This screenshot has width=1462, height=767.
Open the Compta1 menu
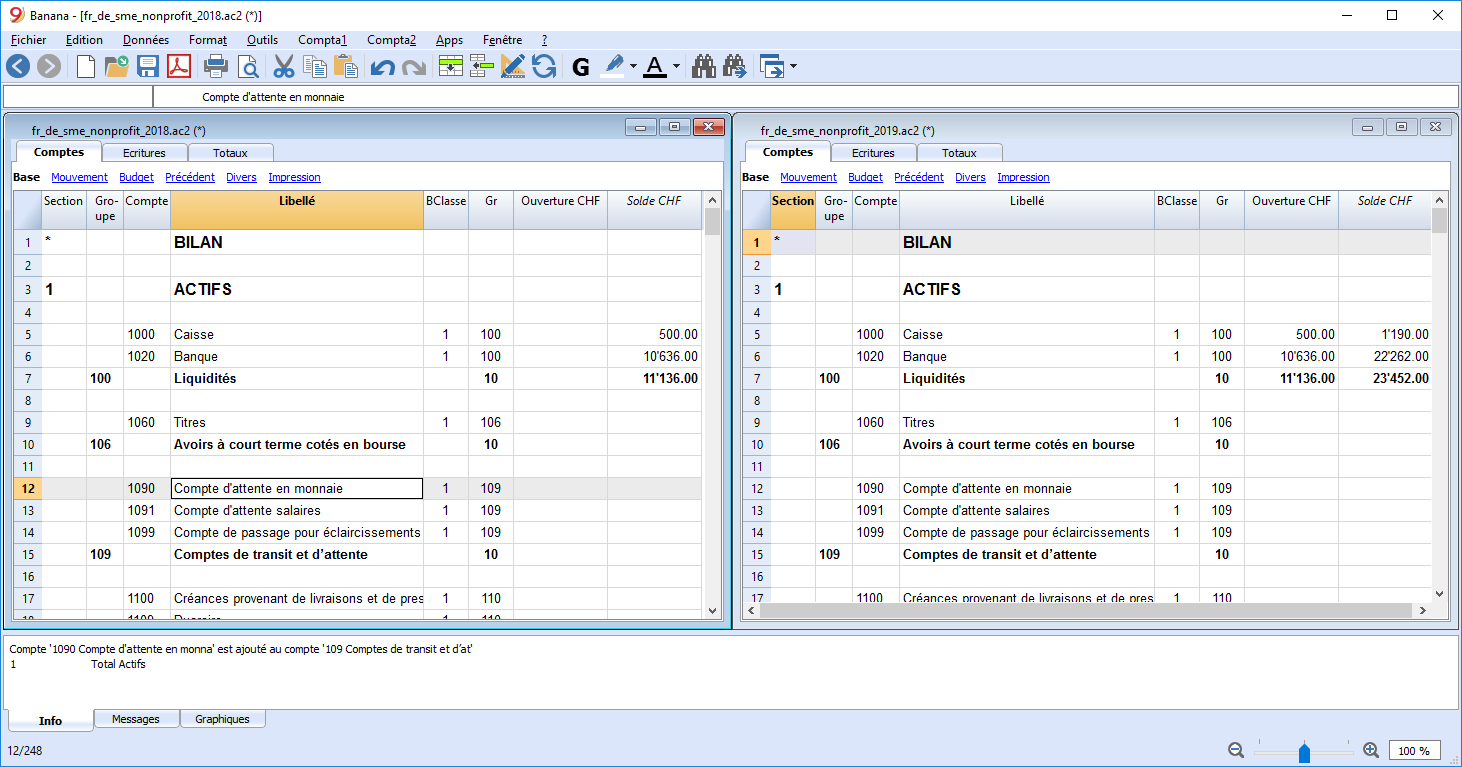(x=322, y=40)
